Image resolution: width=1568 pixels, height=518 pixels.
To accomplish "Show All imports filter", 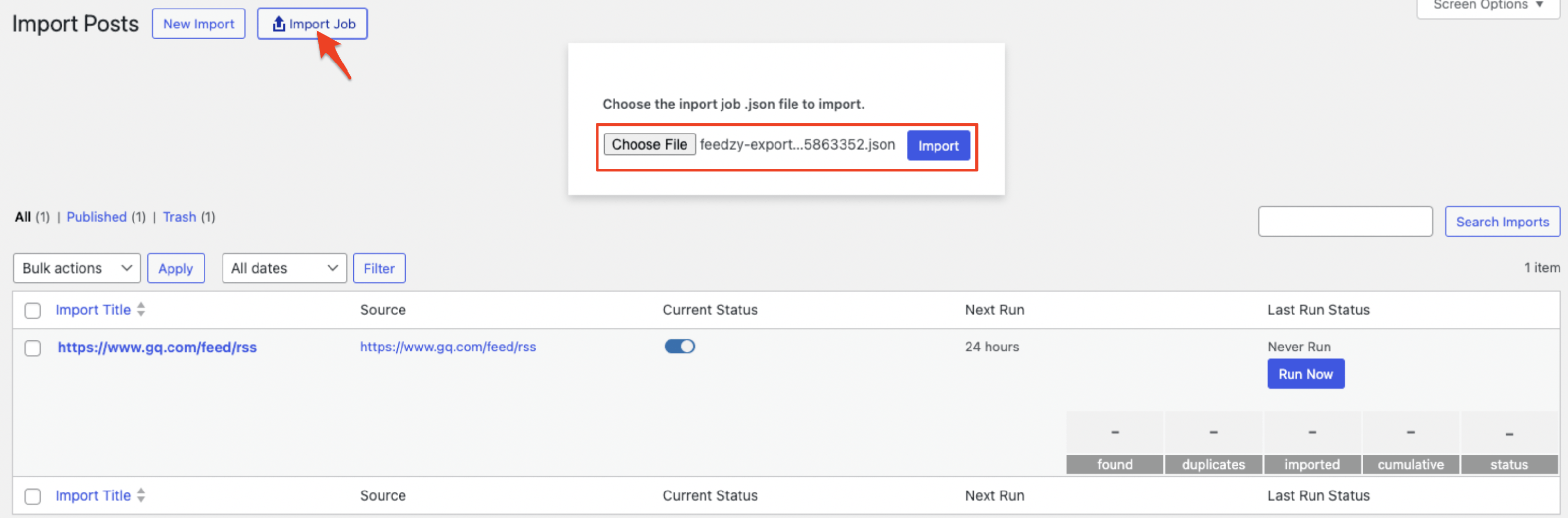I will (x=22, y=217).
